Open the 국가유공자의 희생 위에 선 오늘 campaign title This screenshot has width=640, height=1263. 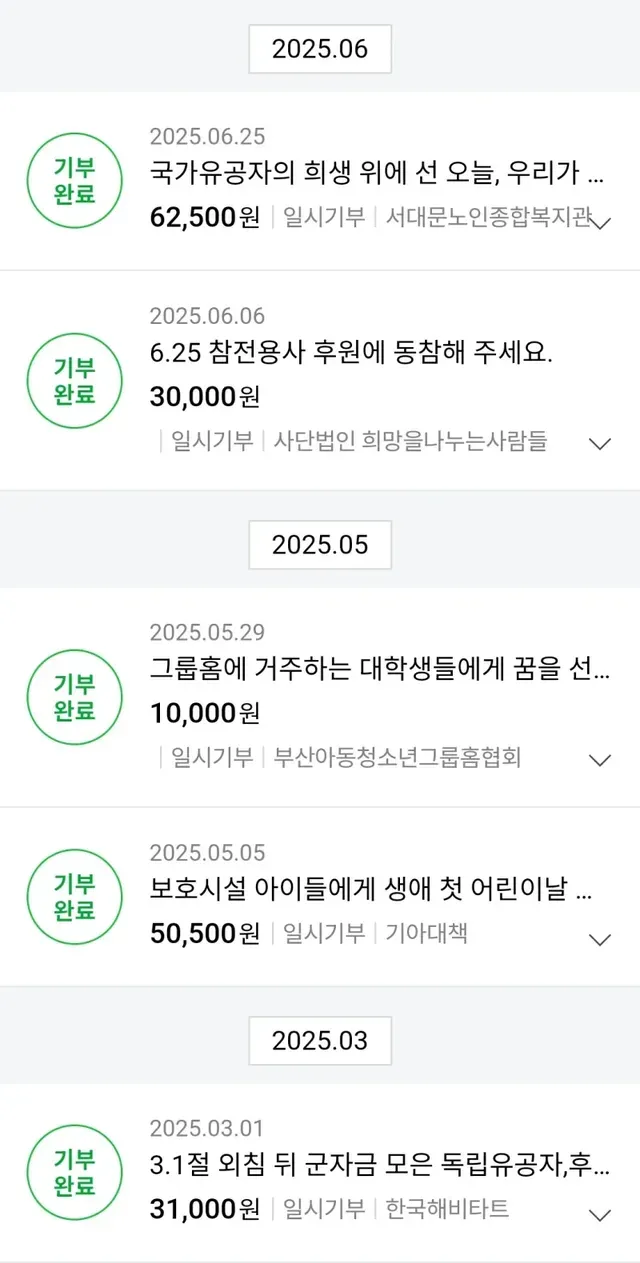click(x=377, y=174)
